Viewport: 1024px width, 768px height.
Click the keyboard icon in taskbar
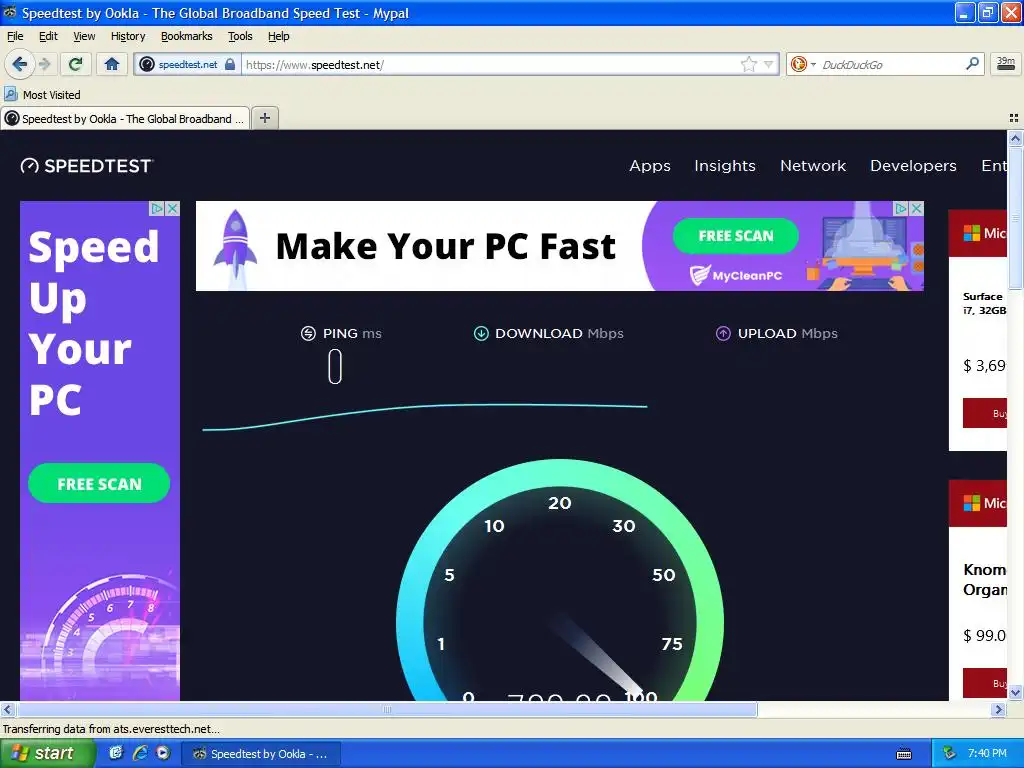click(x=904, y=754)
